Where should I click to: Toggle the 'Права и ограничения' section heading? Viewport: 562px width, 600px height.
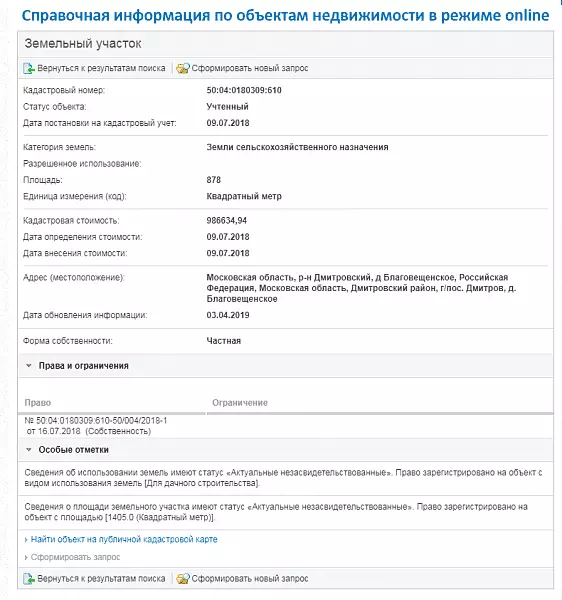click(x=83, y=366)
